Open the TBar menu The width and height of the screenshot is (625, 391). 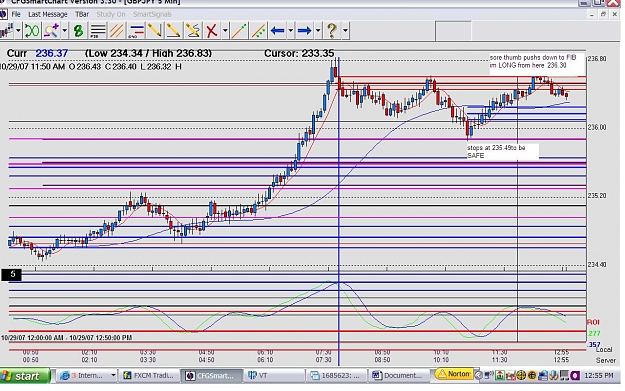click(x=82, y=14)
